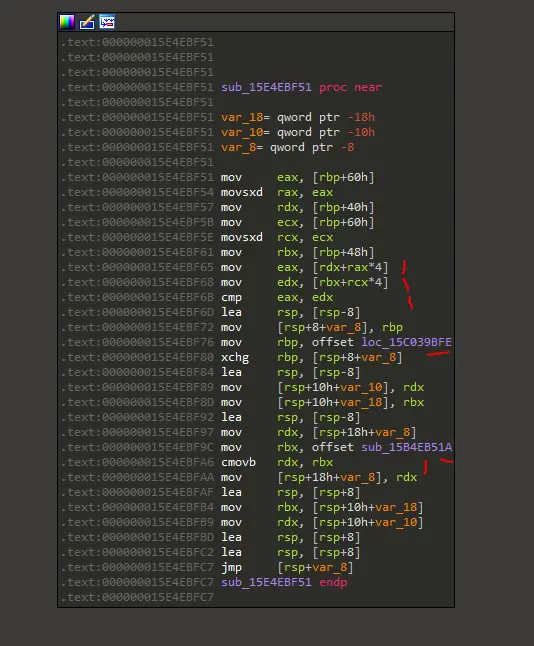Image resolution: width=534 pixels, height=646 pixels.
Task: Click the edit node comment pencil icon
Action: tap(87, 22)
